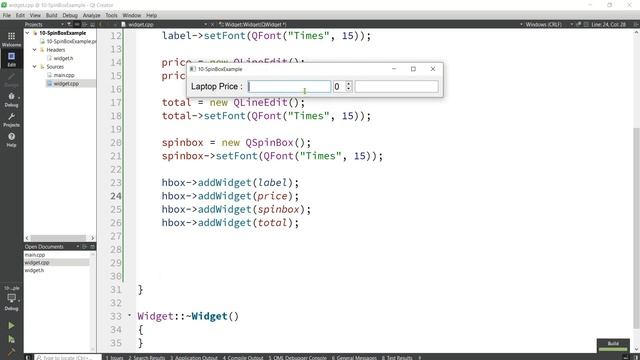The width and height of the screenshot is (640, 360).
Task: Increase the spinbox value in 10-SpinBoxExample
Action: [349, 84]
